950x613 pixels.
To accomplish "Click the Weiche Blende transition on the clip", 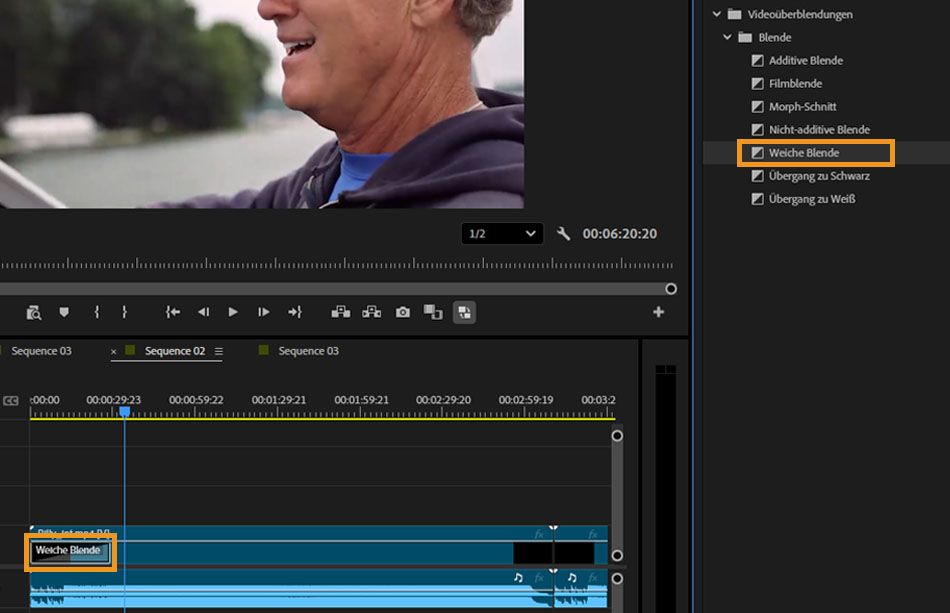I will click(68, 551).
